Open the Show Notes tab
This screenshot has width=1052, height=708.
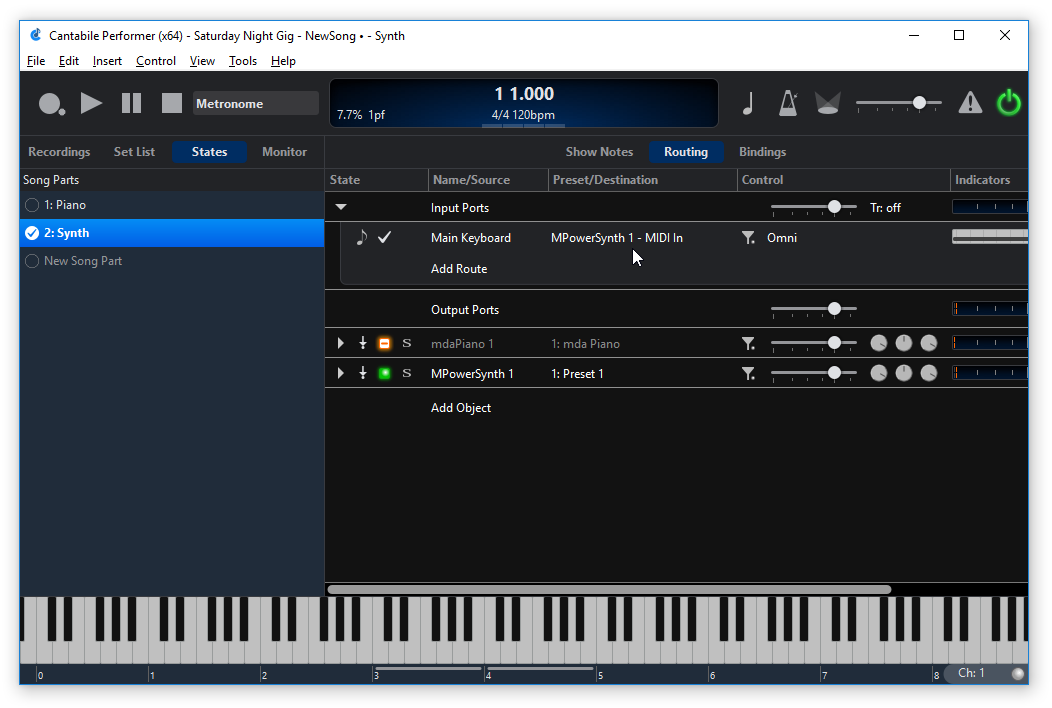[599, 152]
